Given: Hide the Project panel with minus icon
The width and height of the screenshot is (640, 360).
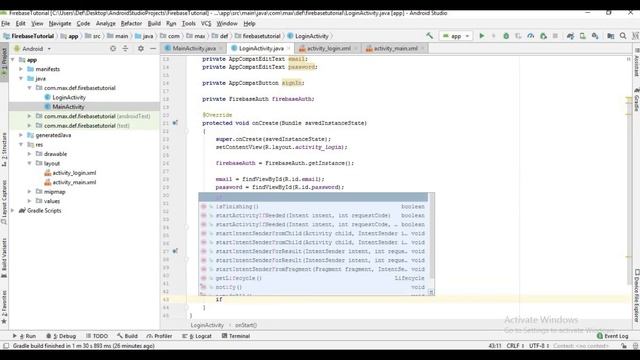Looking at the screenshot, I should pyautogui.click(x=153, y=49).
